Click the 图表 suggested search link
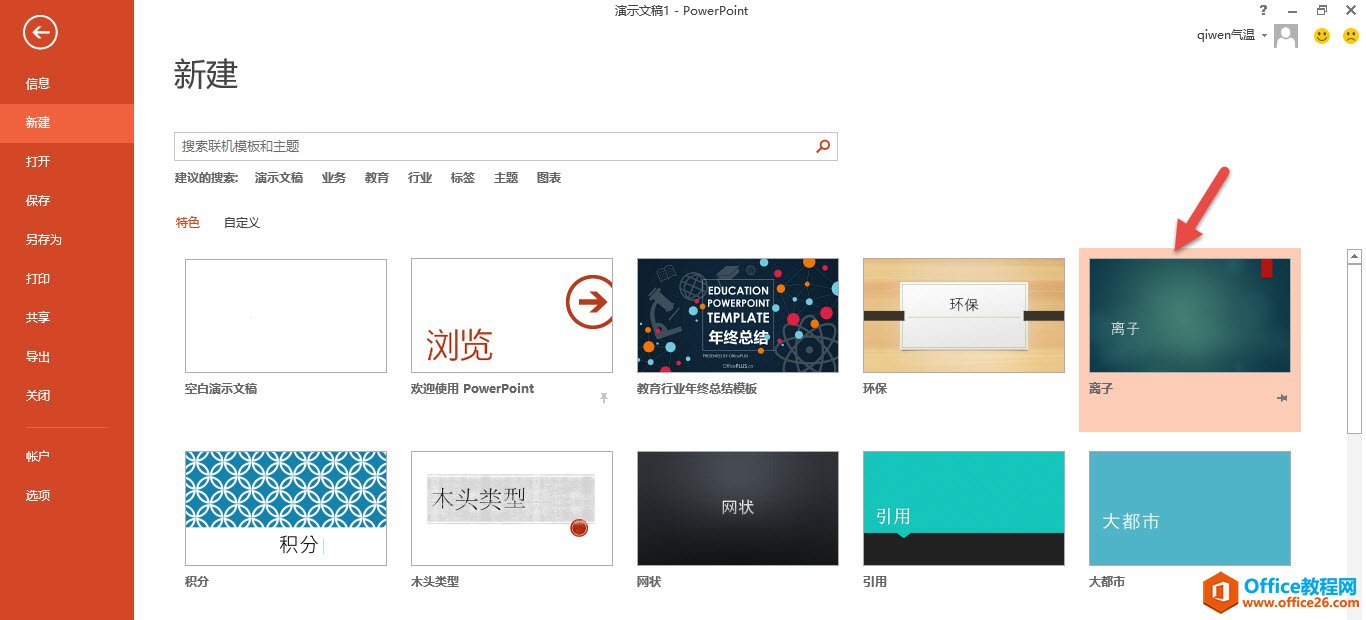The width and height of the screenshot is (1366, 620). tap(549, 178)
